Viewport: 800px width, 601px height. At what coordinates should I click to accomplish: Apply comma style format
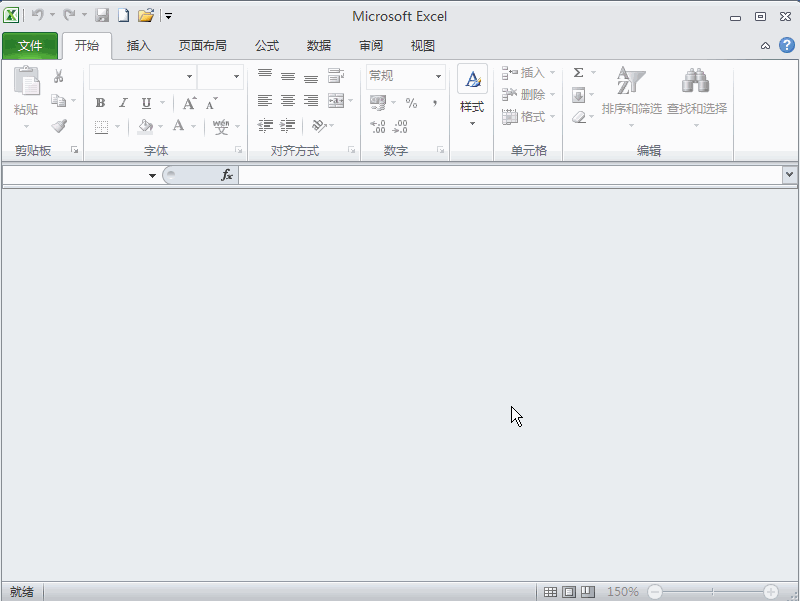tap(435, 103)
